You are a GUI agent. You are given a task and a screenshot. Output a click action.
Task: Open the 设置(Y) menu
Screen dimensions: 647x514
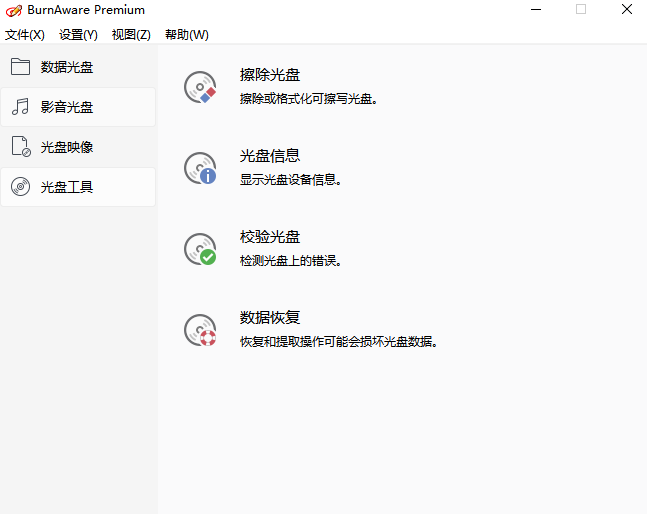click(78, 35)
